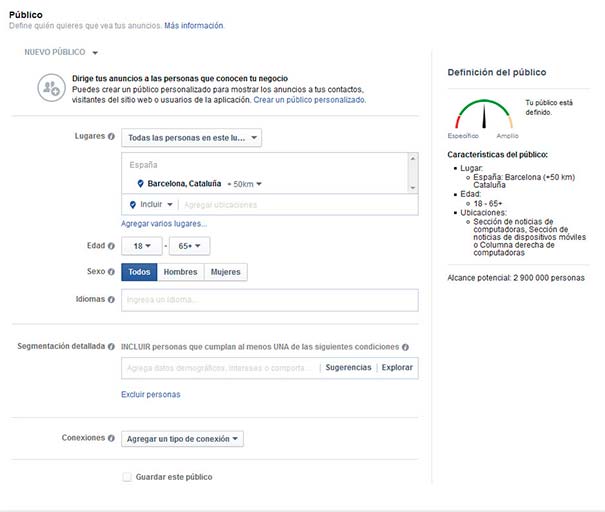Select Mujeres gender option

point(226,272)
